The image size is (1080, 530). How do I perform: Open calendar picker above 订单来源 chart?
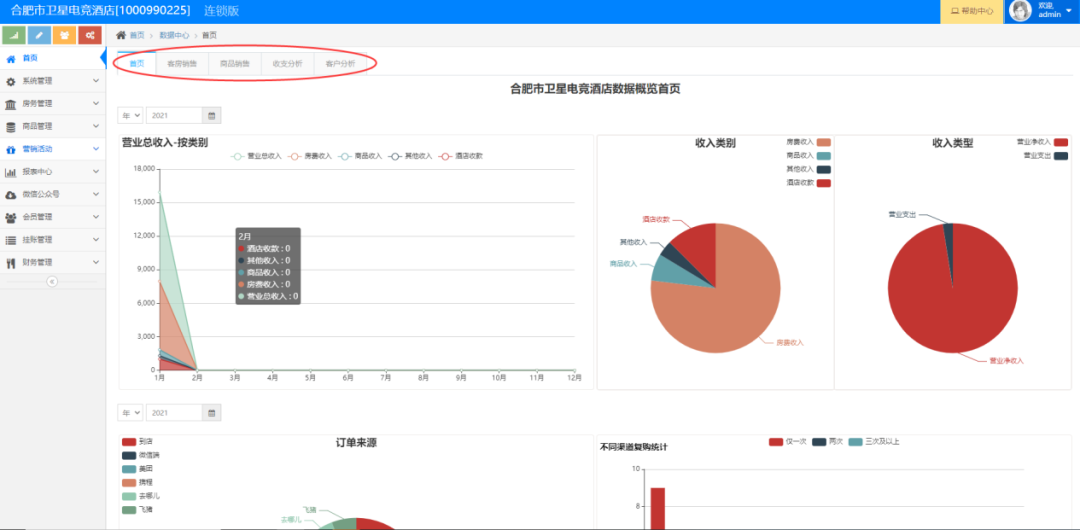[211, 413]
